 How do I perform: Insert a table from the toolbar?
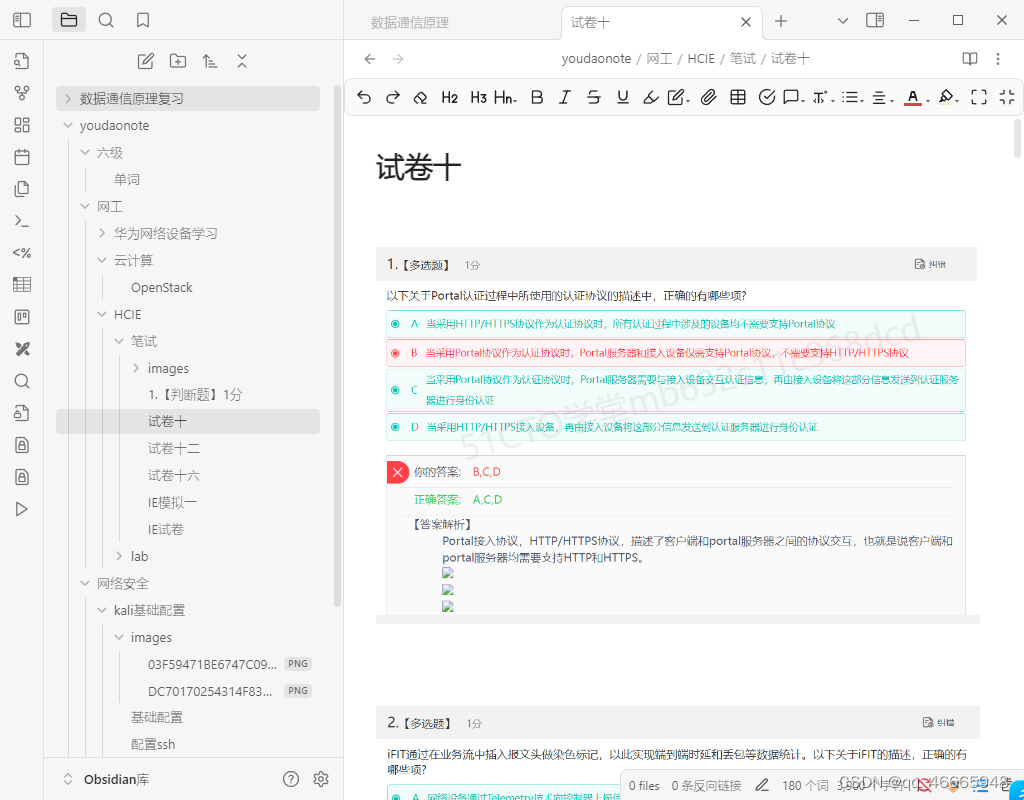click(x=737, y=97)
